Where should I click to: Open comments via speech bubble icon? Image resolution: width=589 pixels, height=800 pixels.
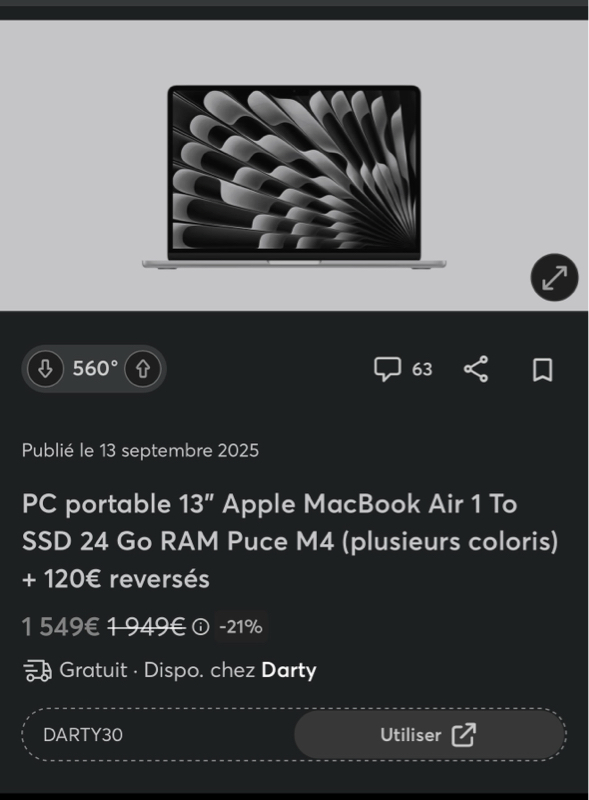coord(387,369)
